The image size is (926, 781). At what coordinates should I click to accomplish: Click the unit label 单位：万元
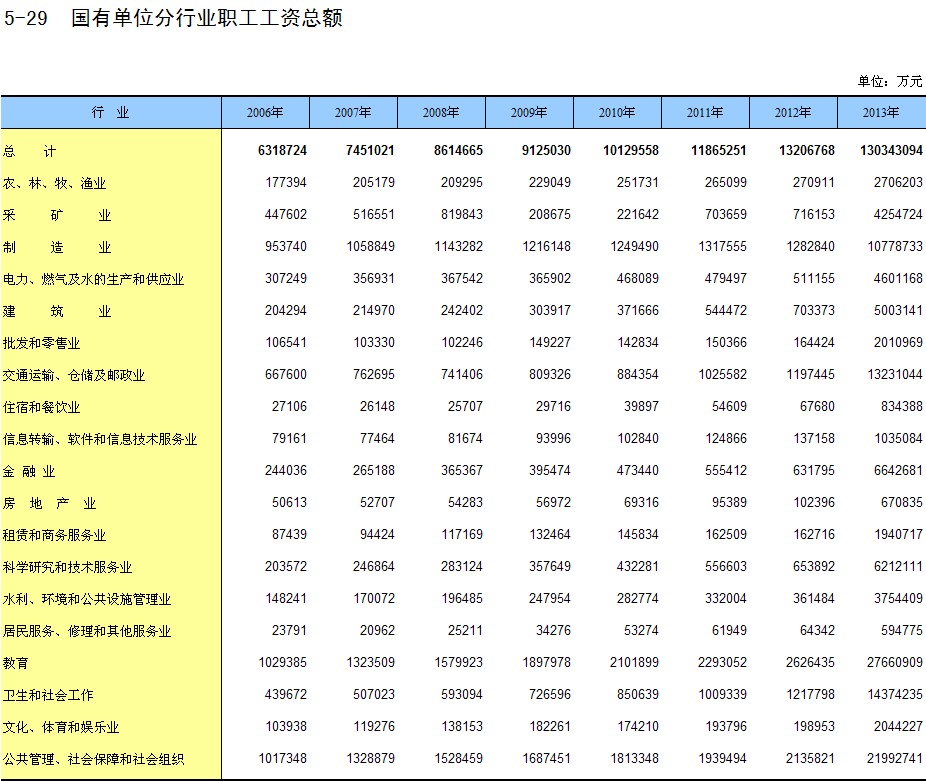pos(890,81)
